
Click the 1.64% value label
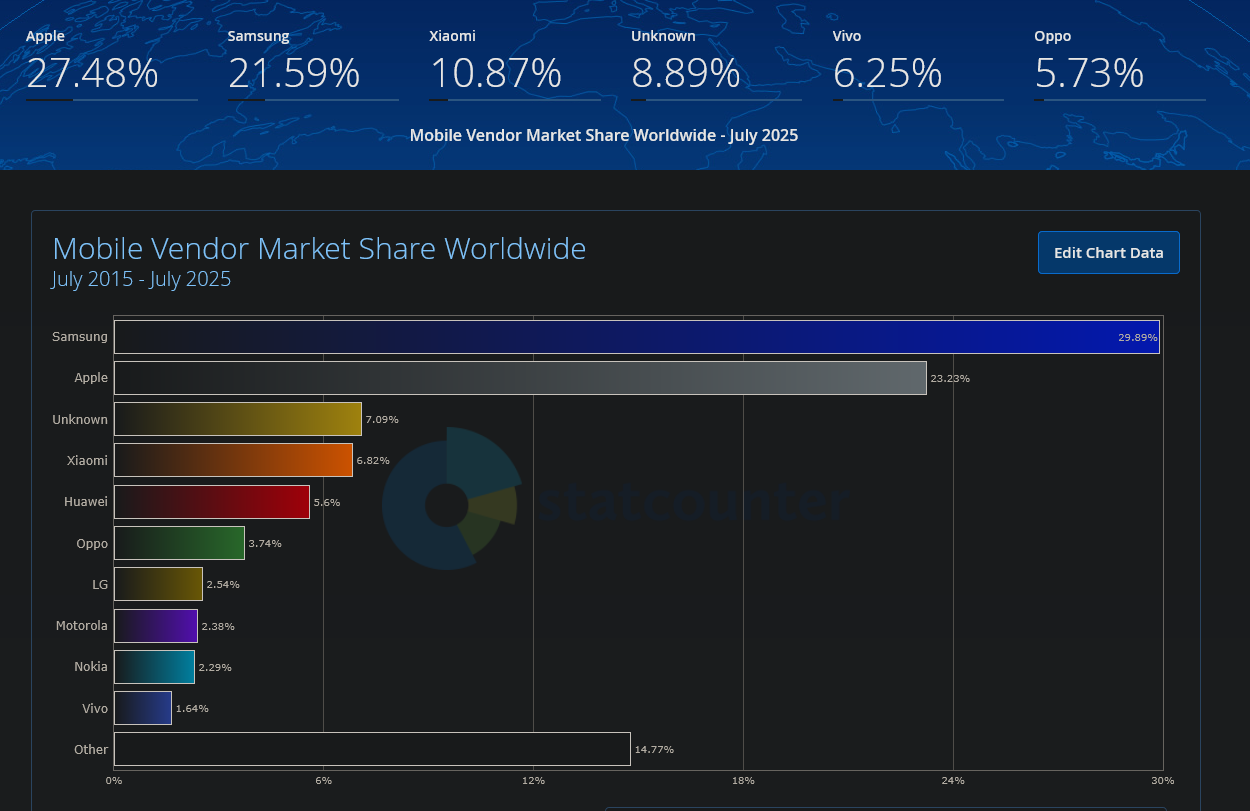(192, 709)
